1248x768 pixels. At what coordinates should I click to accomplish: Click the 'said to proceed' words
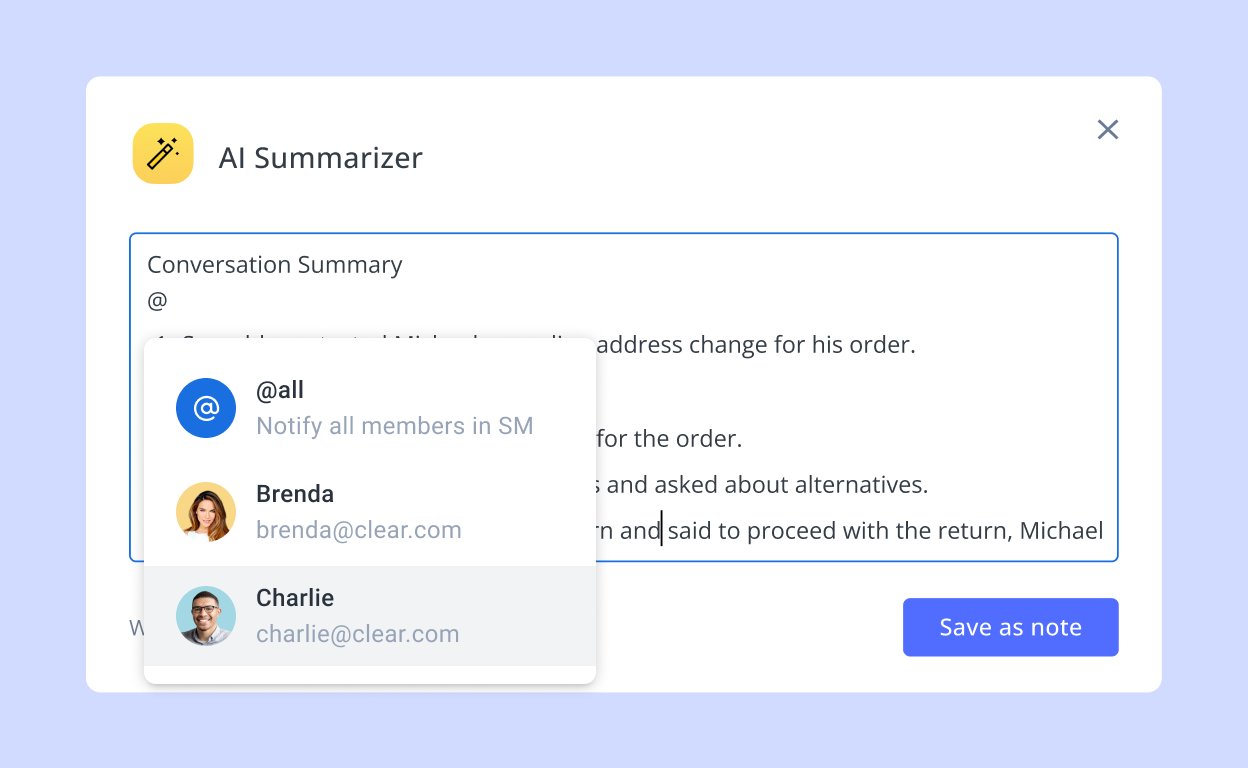coord(739,531)
